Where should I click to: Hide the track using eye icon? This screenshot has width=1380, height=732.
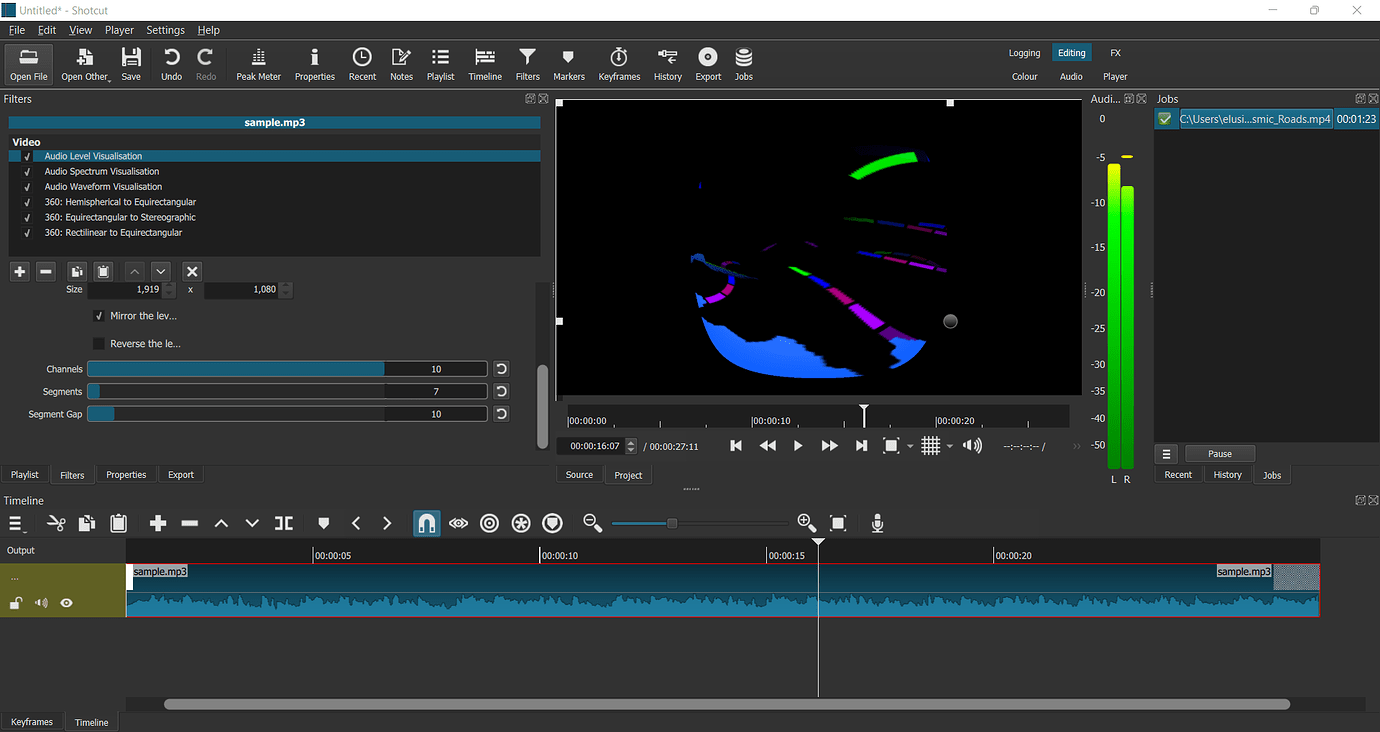click(66, 603)
